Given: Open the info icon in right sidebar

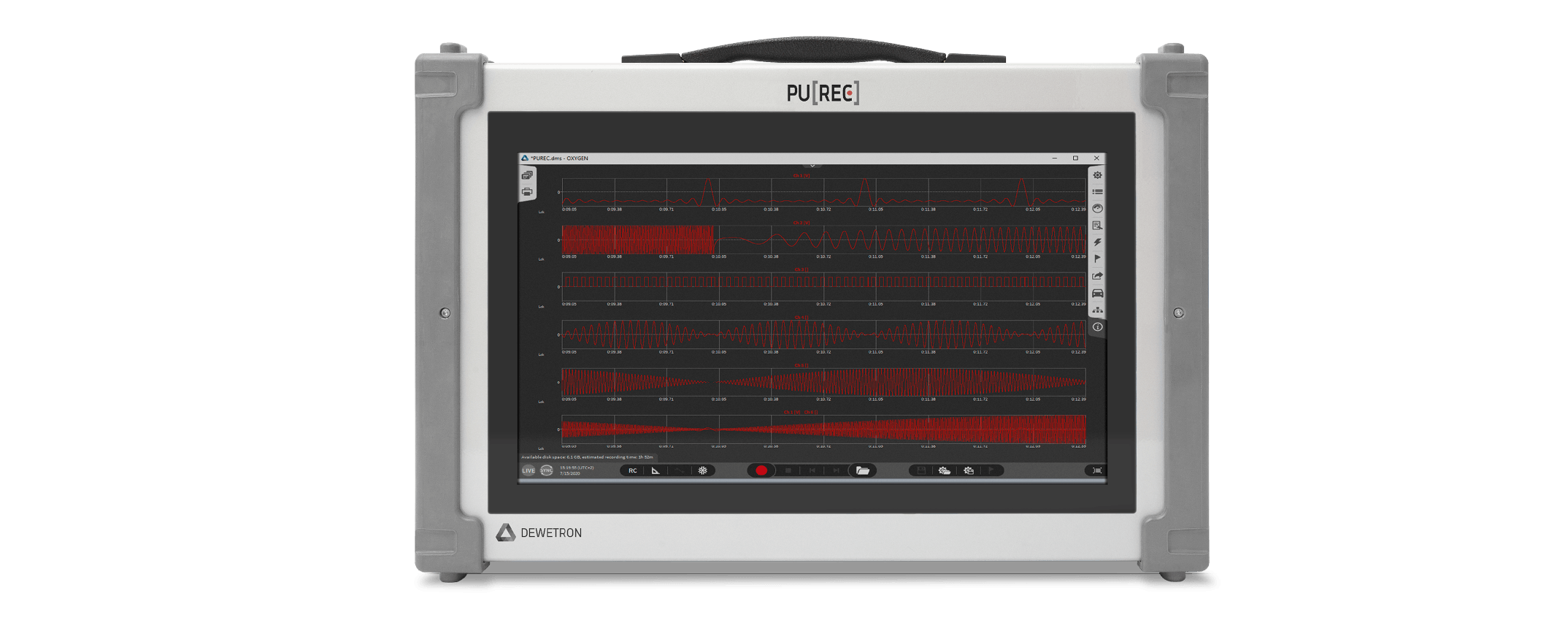Looking at the screenshot, I should pyautogui.click(x=1097, y=327).
